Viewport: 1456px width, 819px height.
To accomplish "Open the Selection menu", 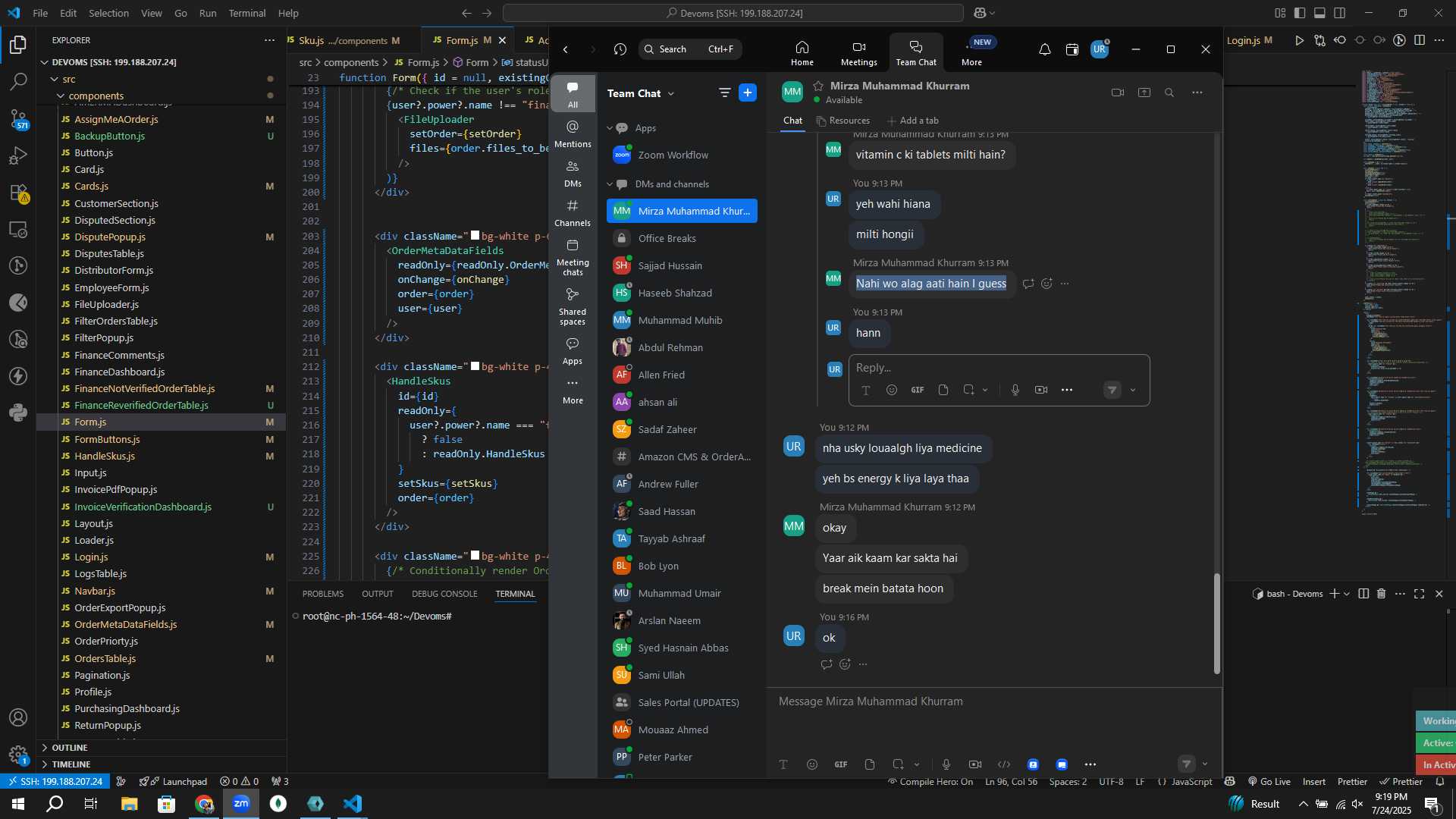I will point(108,13).
